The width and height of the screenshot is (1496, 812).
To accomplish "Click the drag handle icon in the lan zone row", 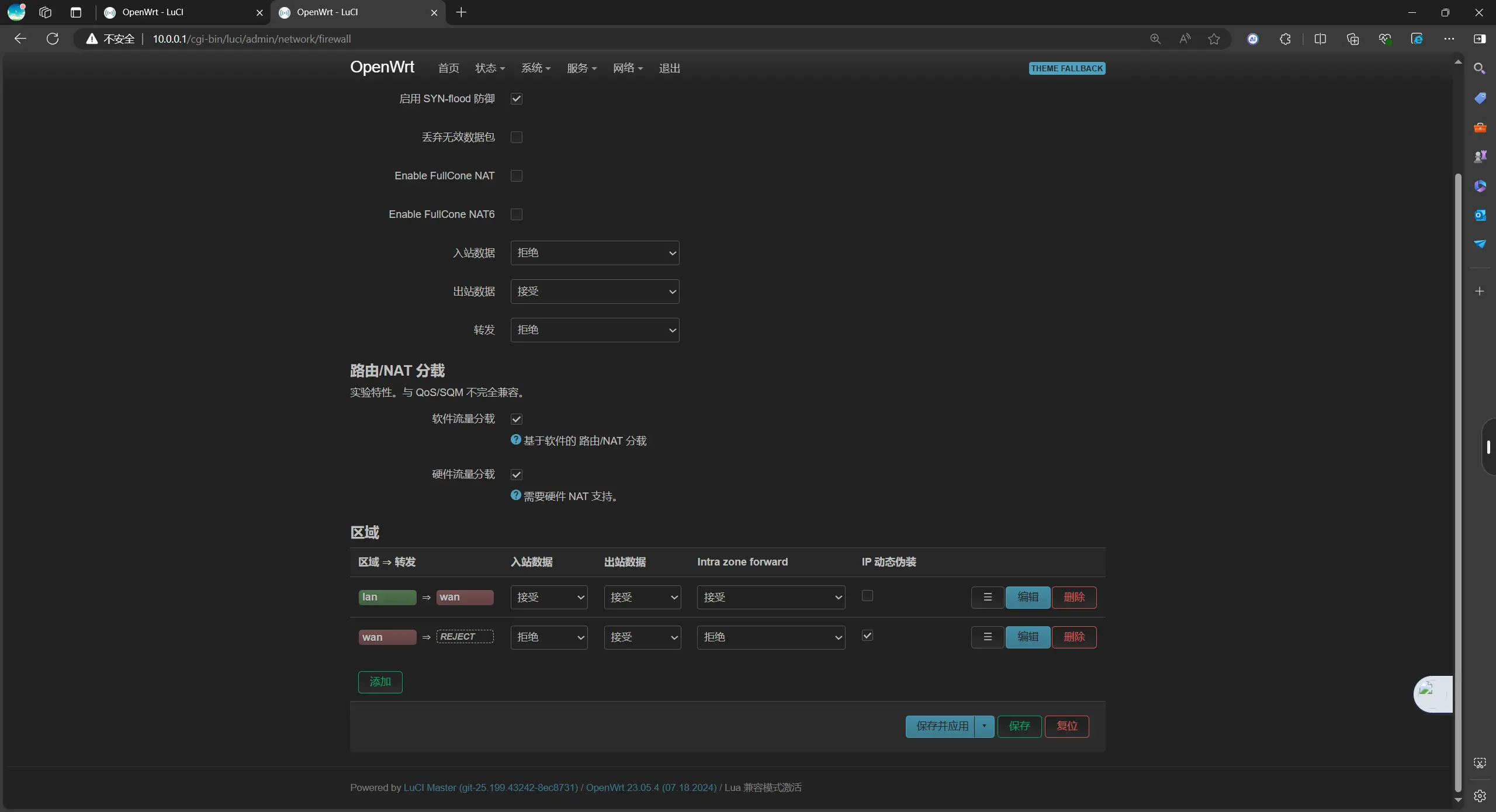I will [987, 597].
